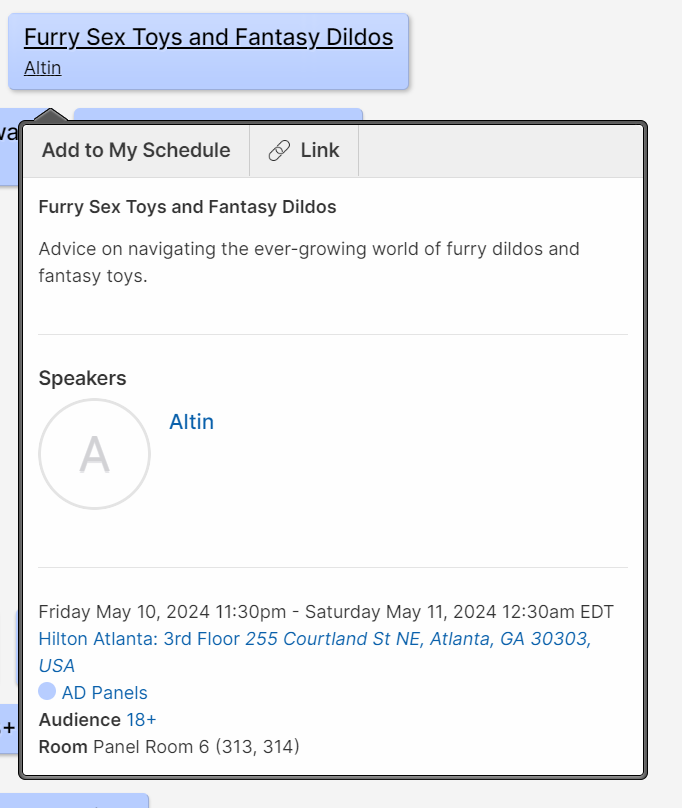Click the partially hidden blue card at the bottom
The width and height of the screenshot is (682, 808).
74,800
